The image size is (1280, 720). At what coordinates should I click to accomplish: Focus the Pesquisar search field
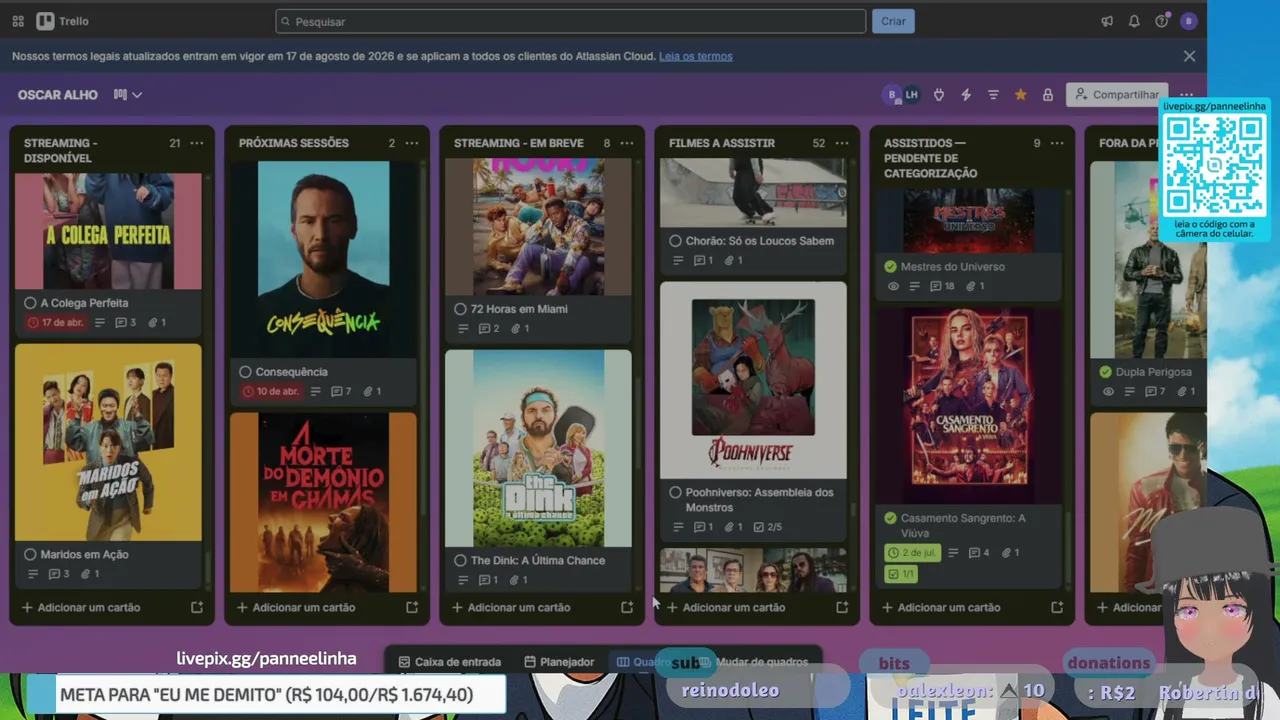[571, 21]
